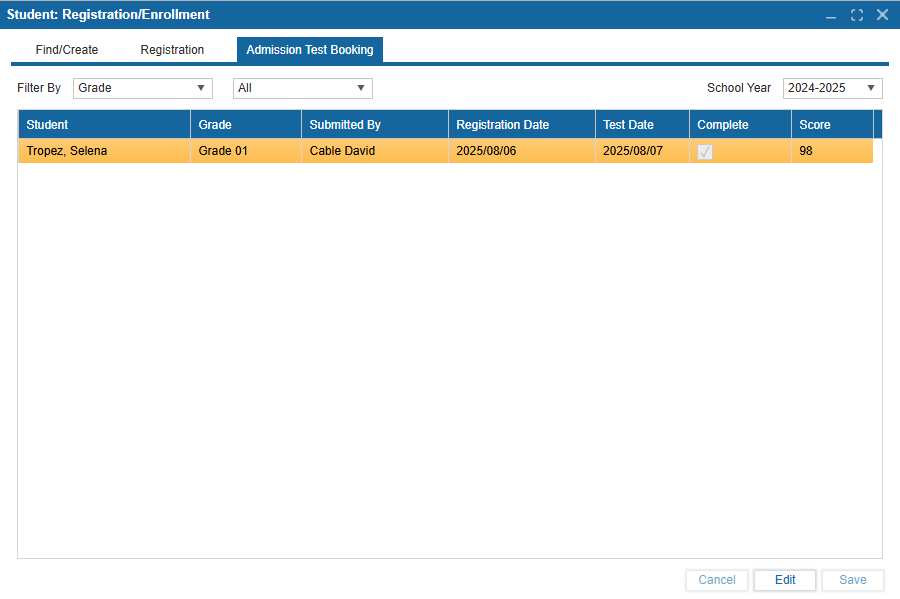The height and width of the screenshot is (599, 900).
Task: Sort by the Score column header
Action: [x=831, y=125]
